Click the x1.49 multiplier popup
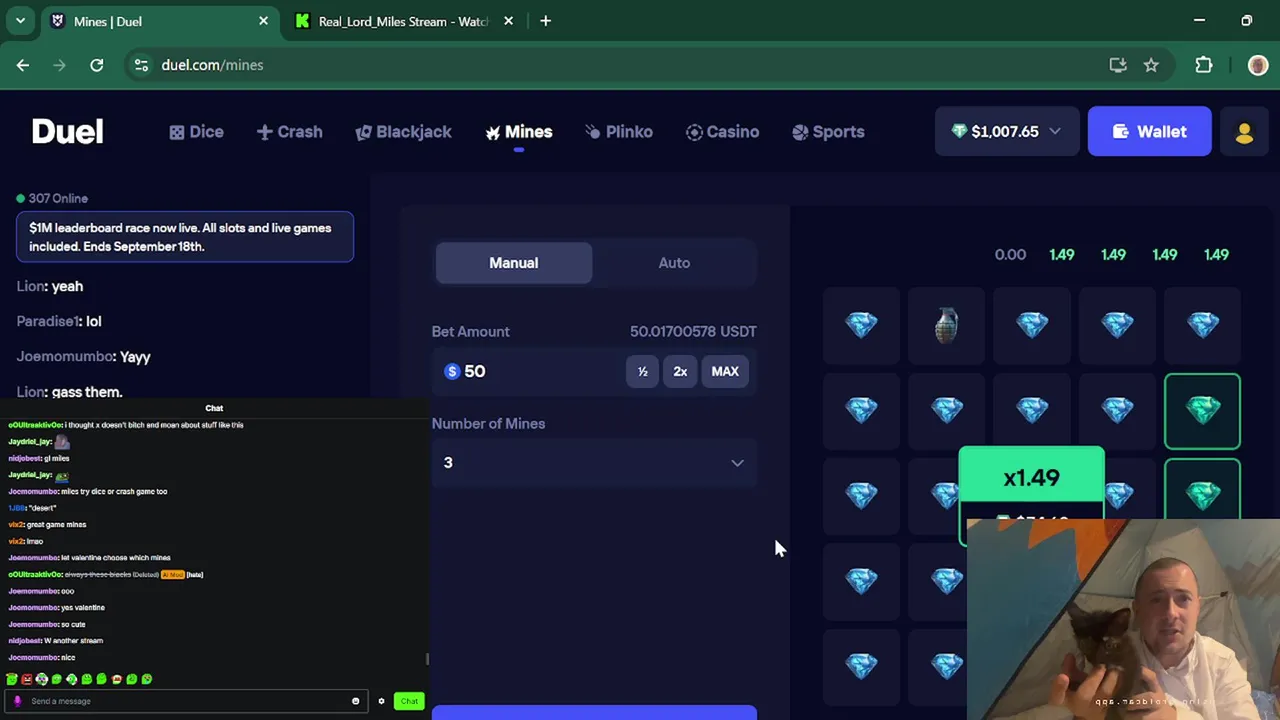This screenshot has width=1280, height=720. point(1031,478)
